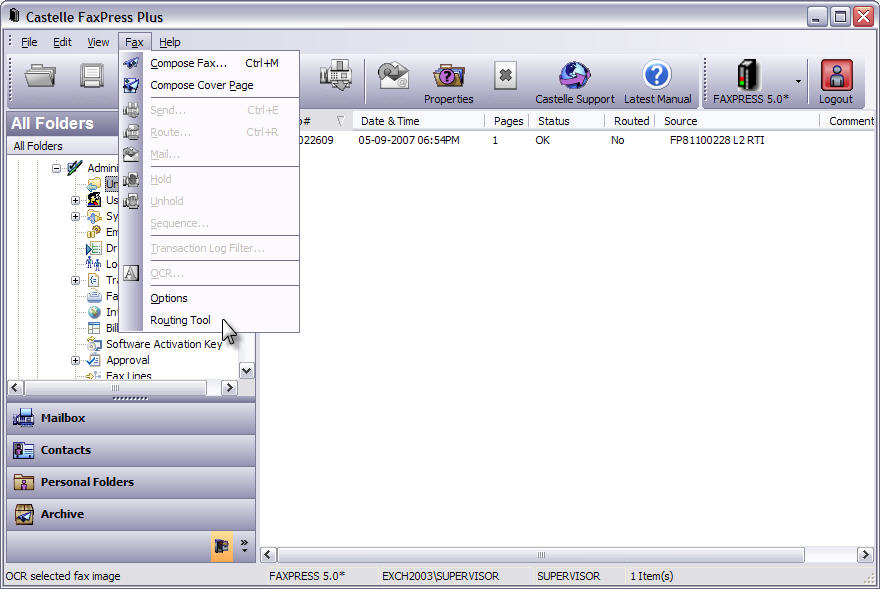
Task: Click the Software Activation Key tree icon
Action: 94,344
